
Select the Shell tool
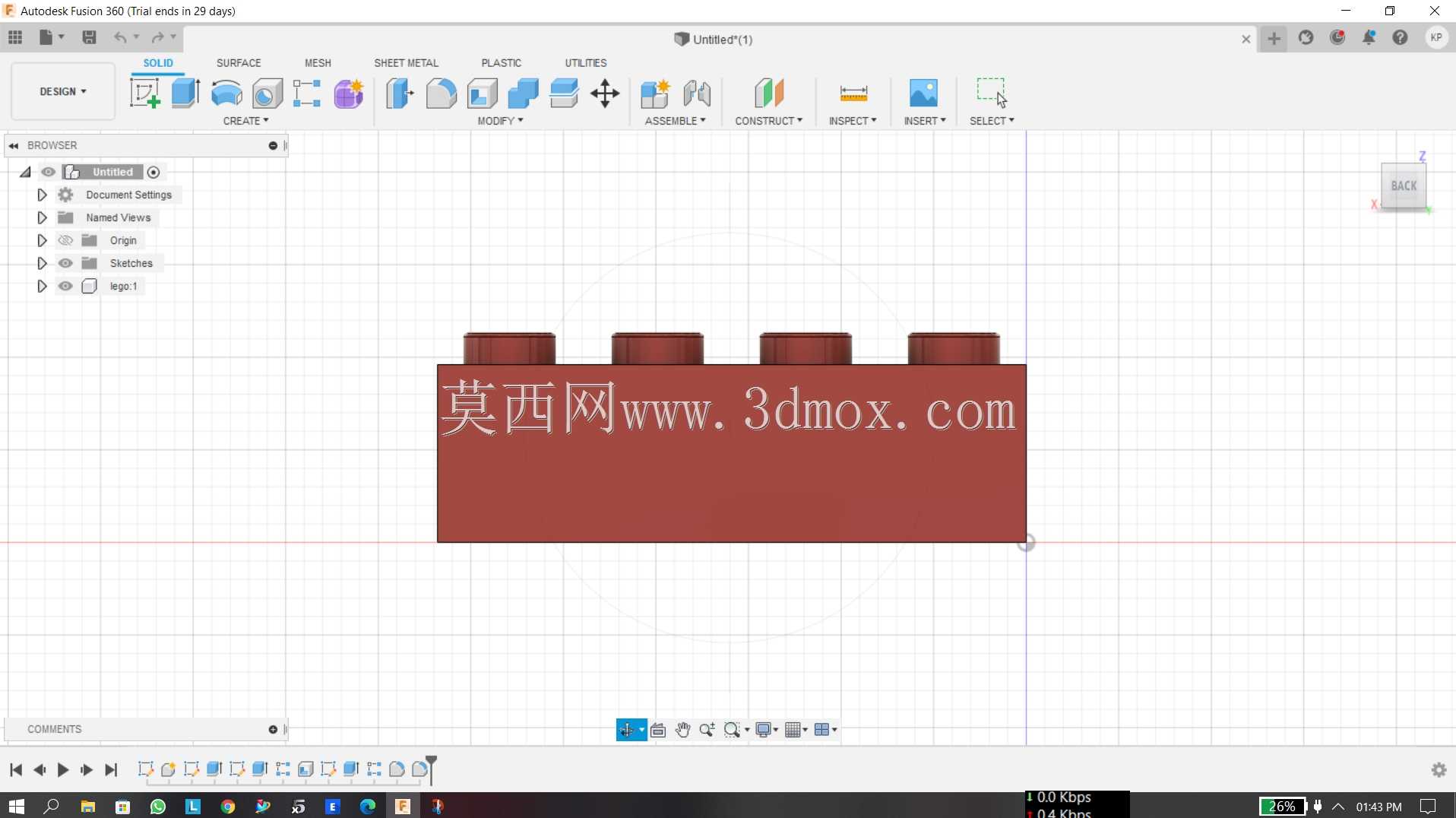(x=482, y=94)
